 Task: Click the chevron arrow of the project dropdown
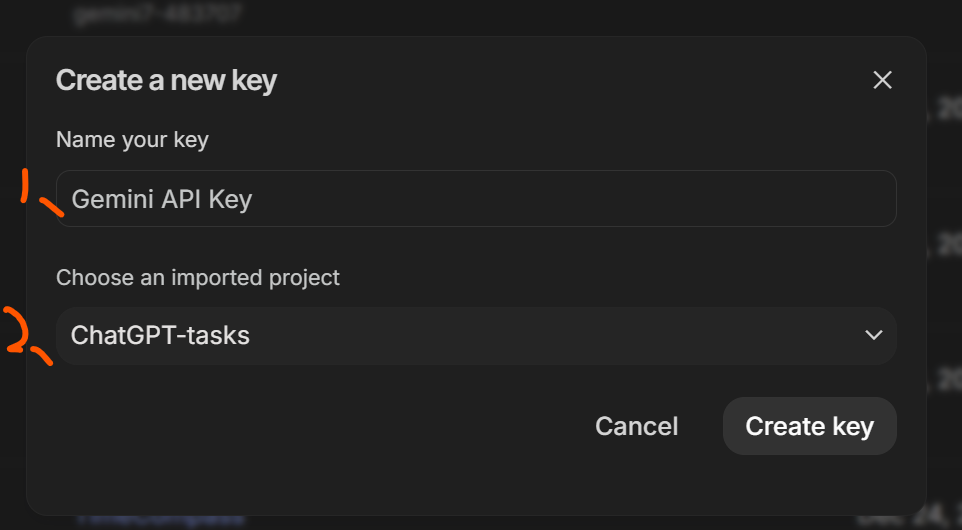click(x=874, y=335)
